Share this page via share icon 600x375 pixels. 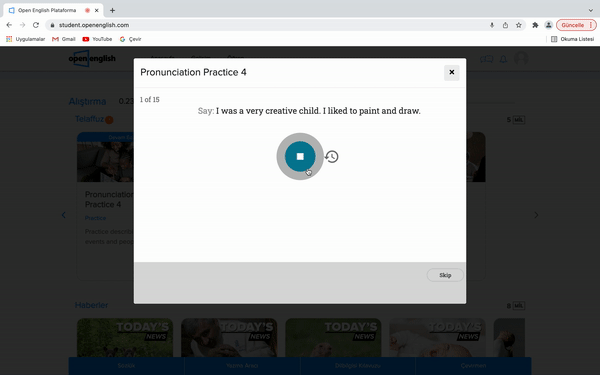pos(505,25)
